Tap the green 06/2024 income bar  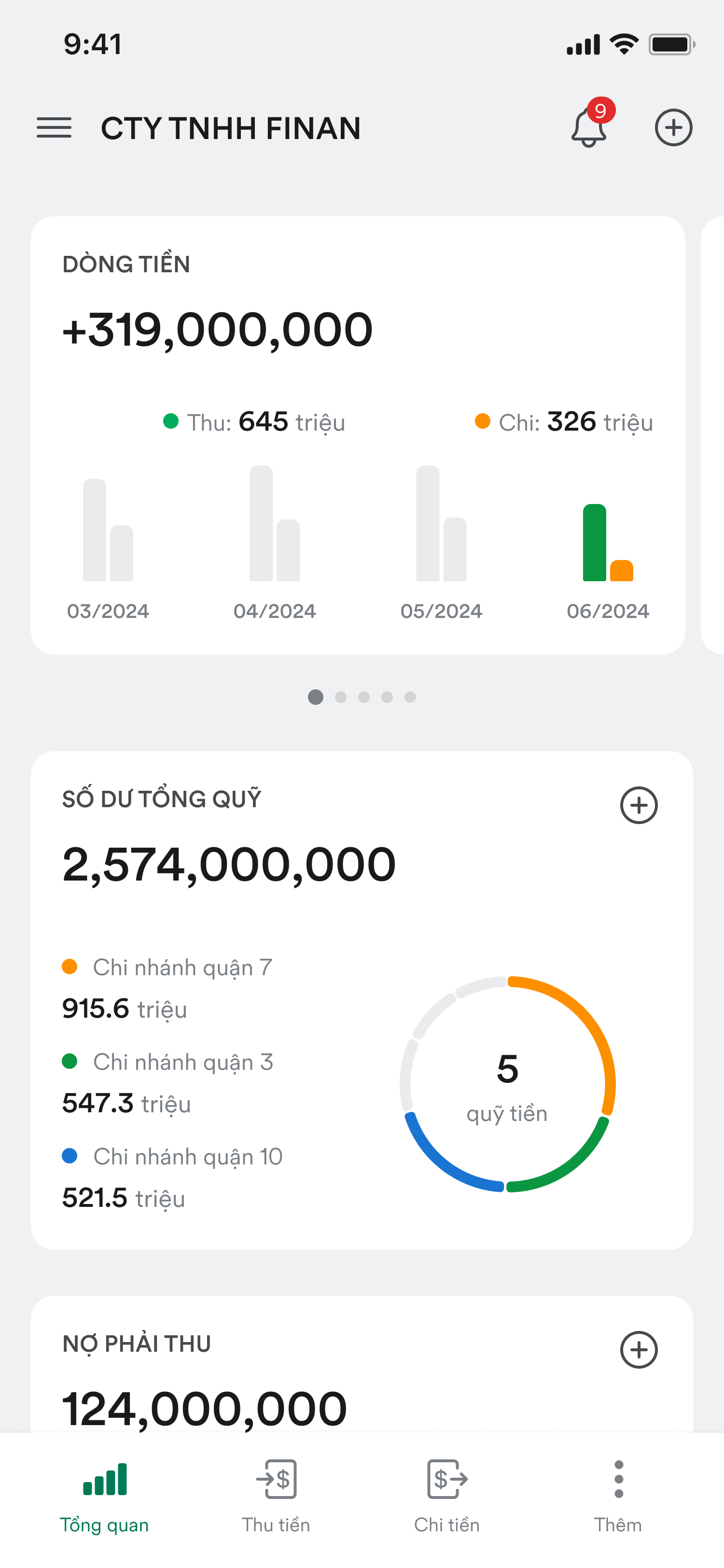[595, 542]
